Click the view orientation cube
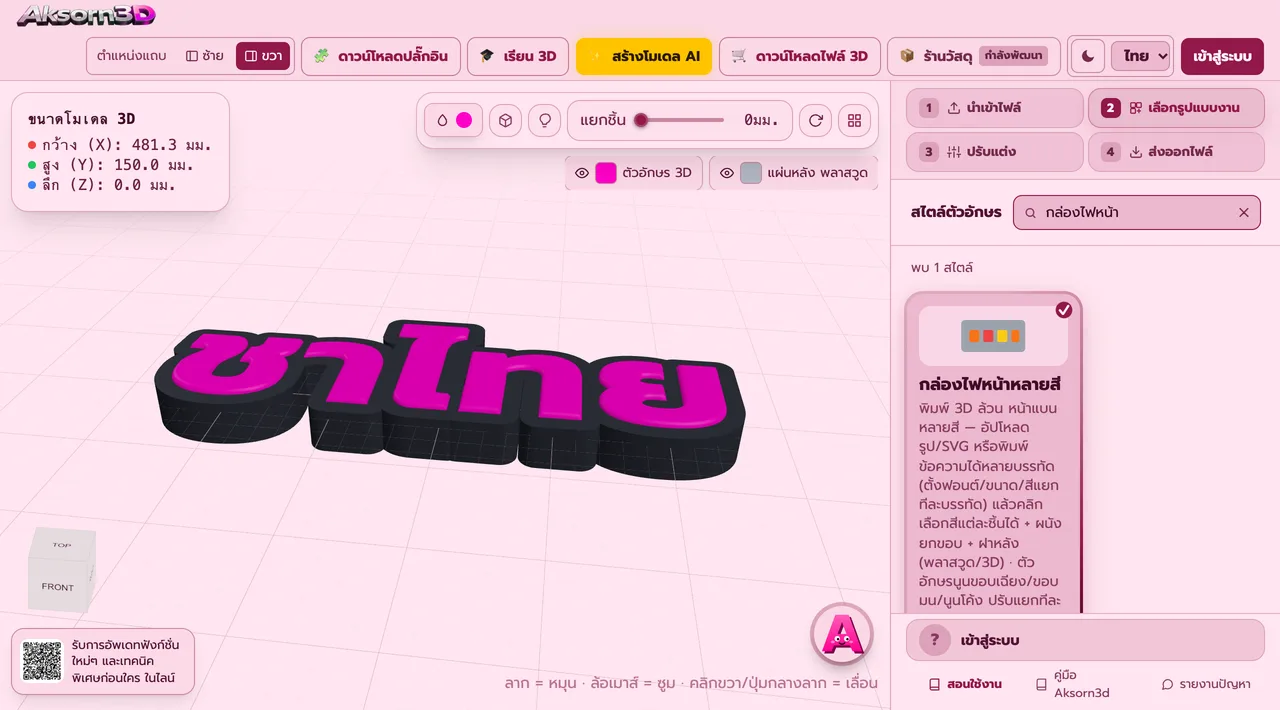The height and width of the screenshot is (710, 1280). pyautogui.click(x=62, y=569)
